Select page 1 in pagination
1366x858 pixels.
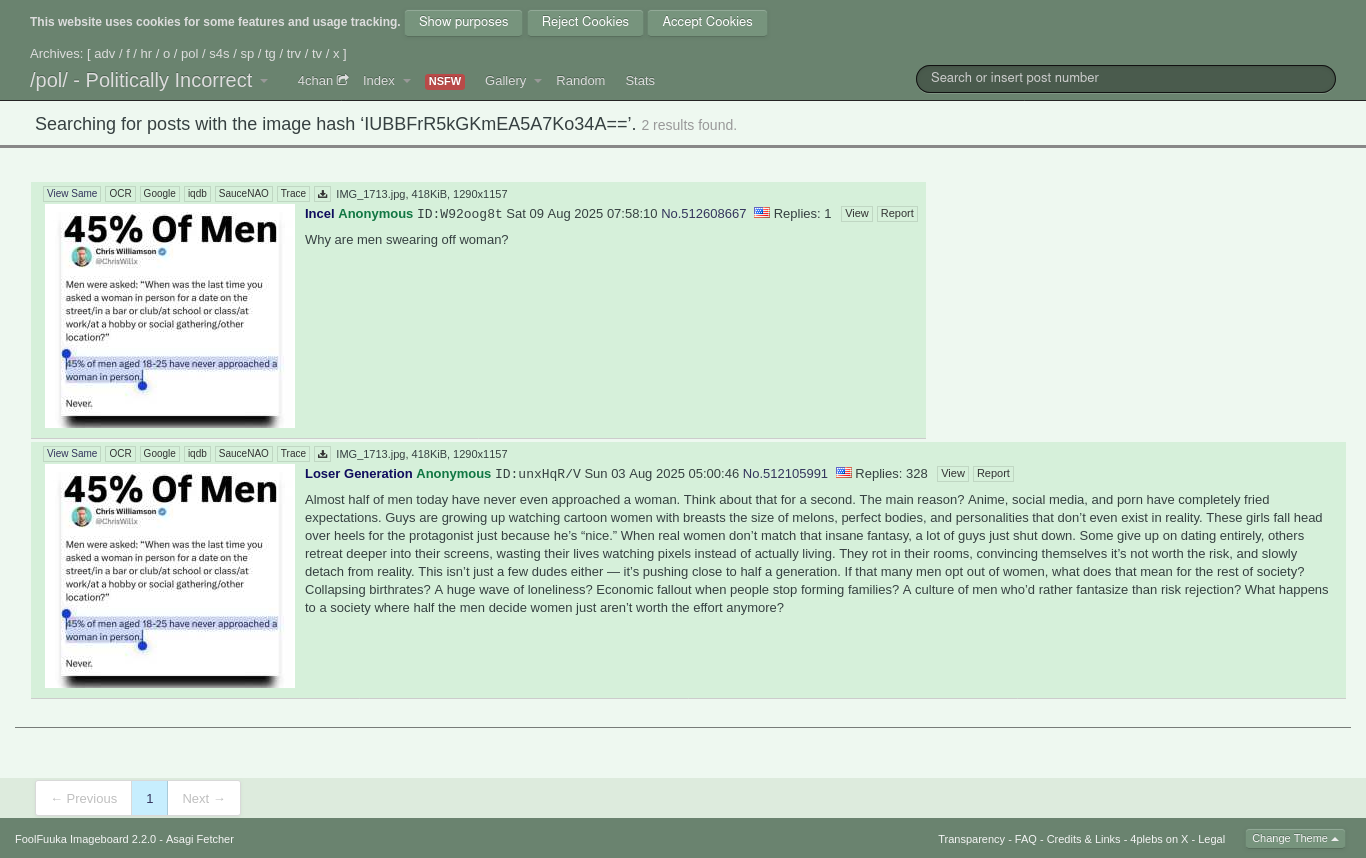coord(150,798)
